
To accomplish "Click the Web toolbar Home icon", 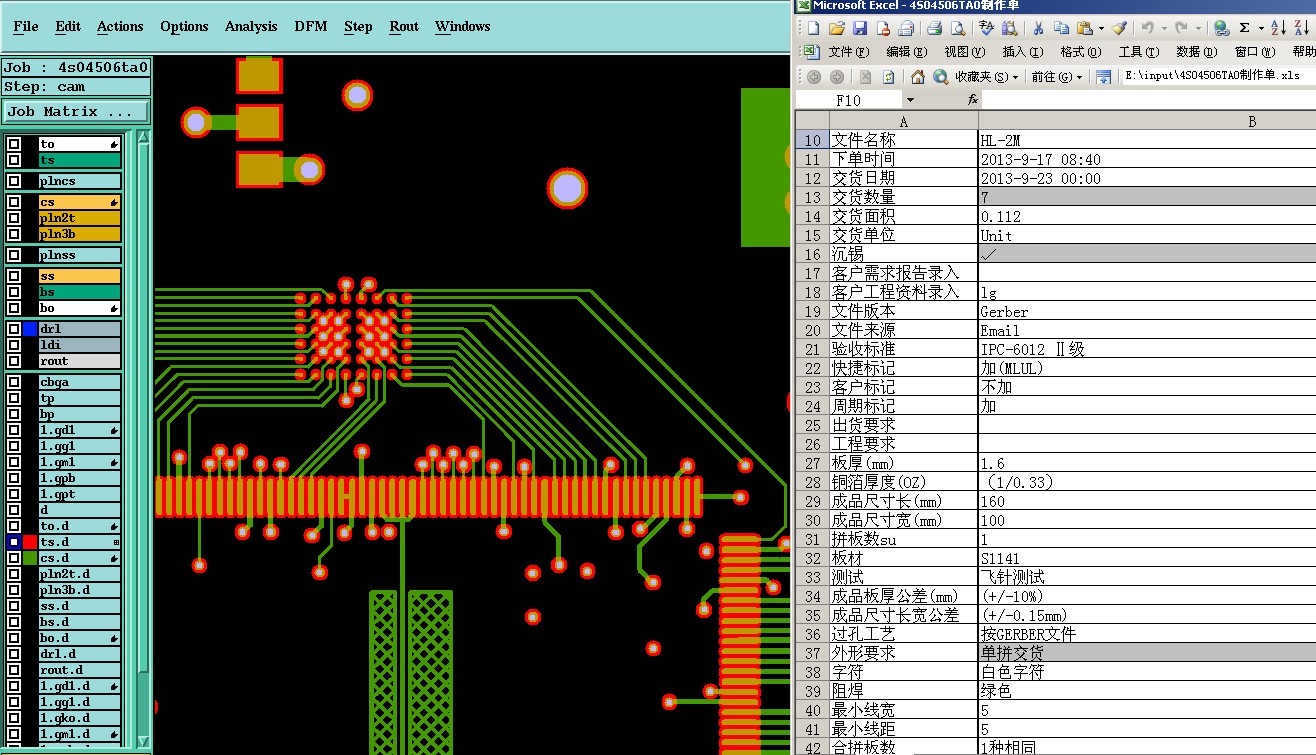I will [918, 77].
